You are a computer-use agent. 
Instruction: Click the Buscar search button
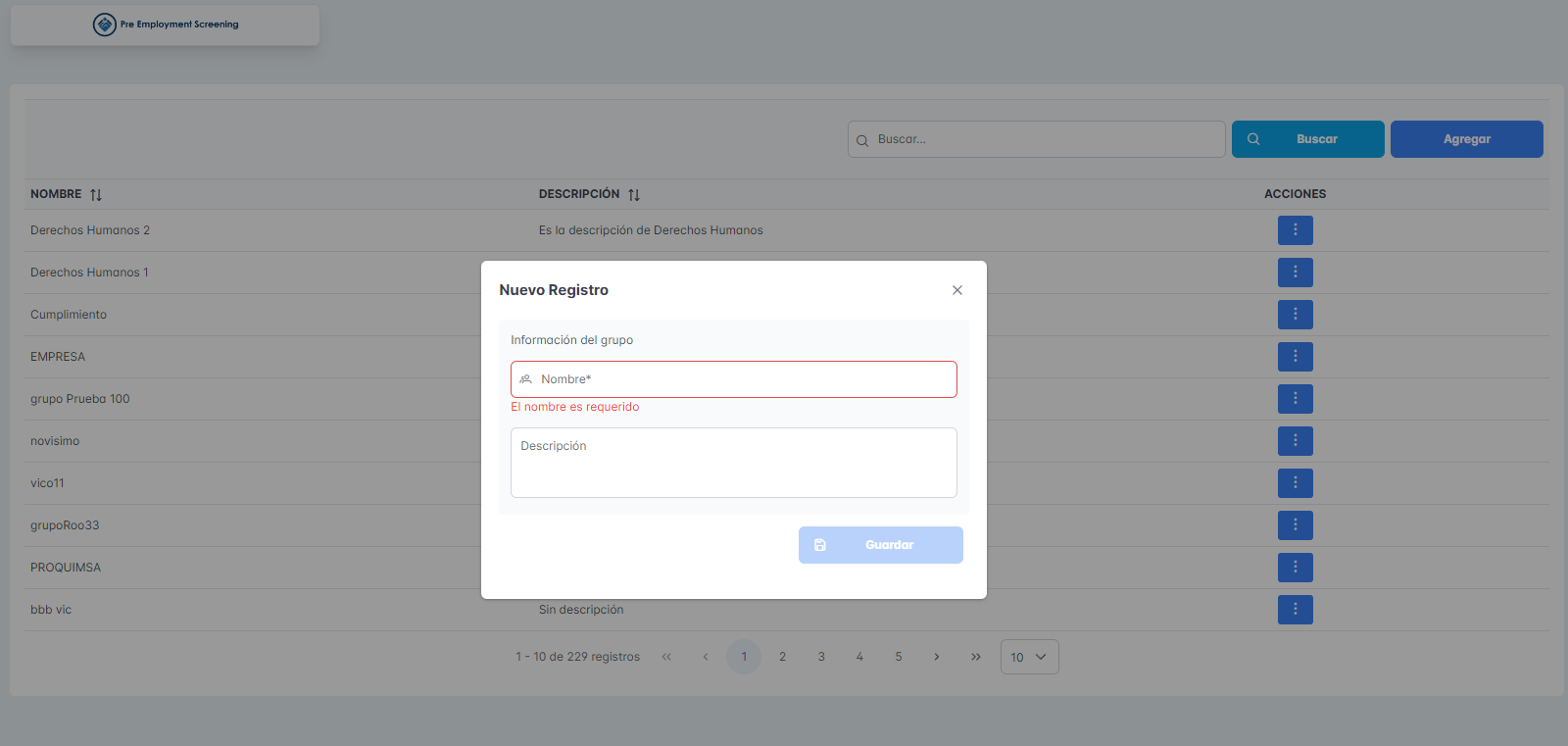[1307, 139]
